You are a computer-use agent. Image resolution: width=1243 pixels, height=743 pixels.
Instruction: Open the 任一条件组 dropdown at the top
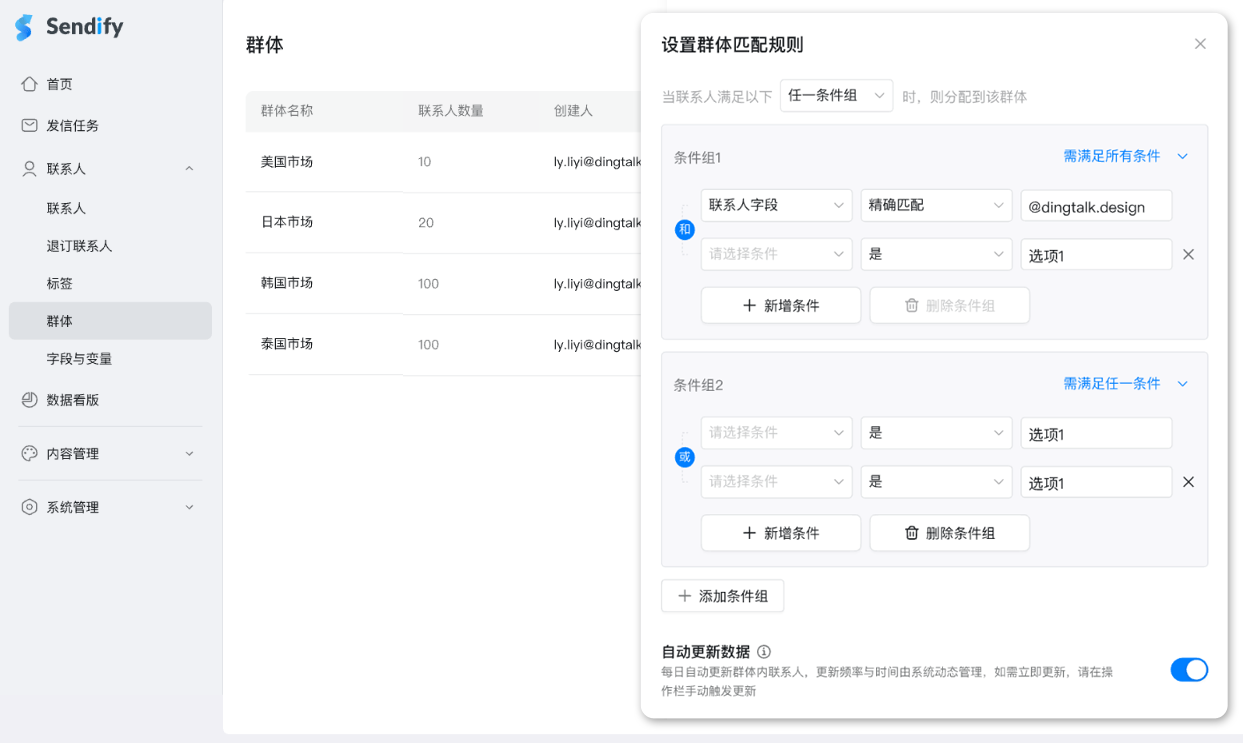point(836,95)
